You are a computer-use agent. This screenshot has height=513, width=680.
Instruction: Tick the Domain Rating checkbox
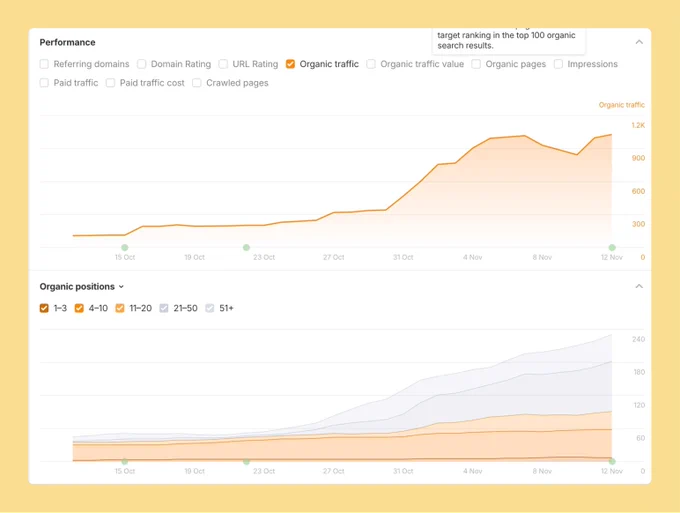[x=141, y=64]
